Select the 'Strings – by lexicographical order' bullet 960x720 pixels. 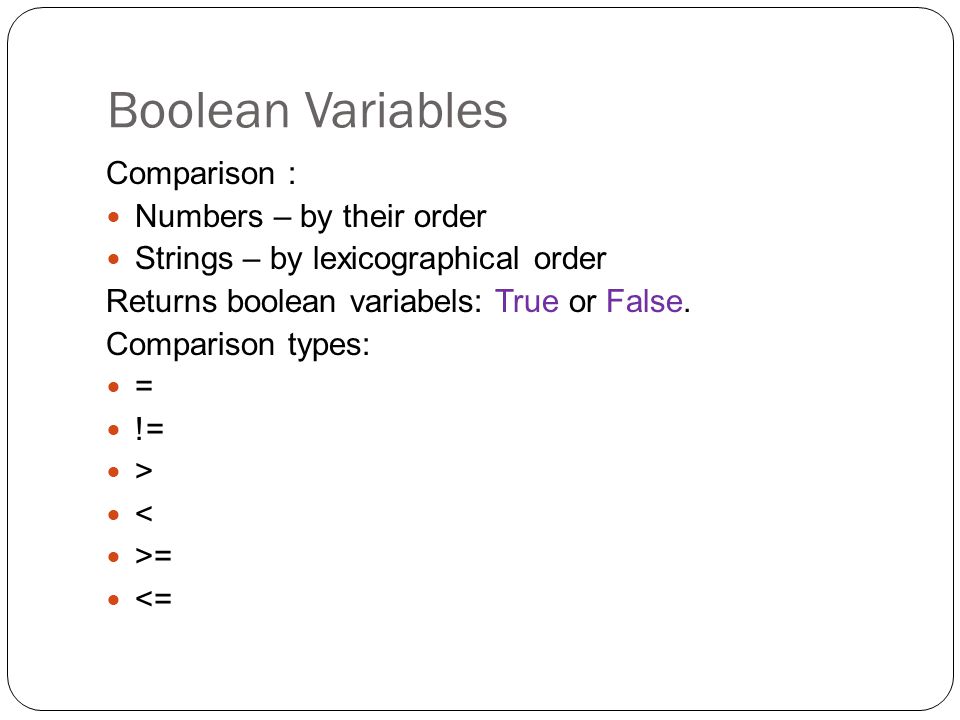pos(370,258)
